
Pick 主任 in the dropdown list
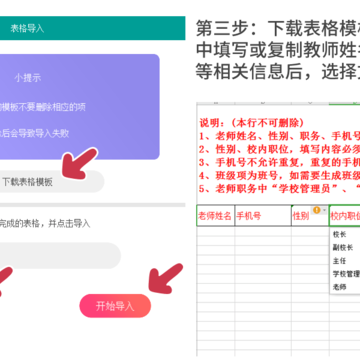340,261
